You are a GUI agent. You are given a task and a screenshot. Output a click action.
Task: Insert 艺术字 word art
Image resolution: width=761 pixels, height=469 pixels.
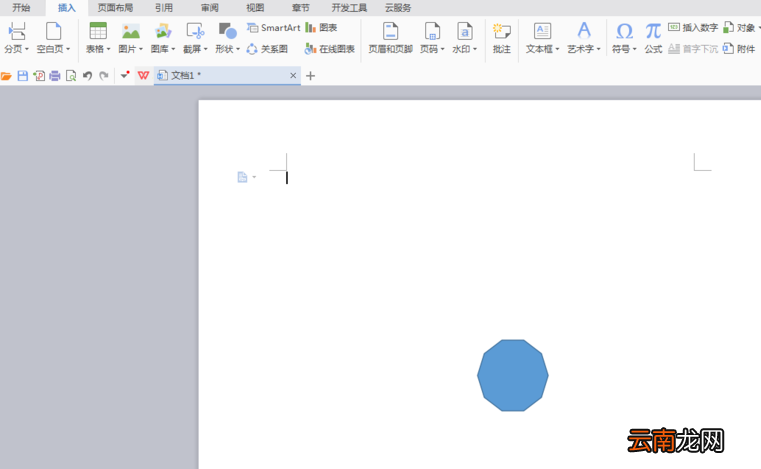[x=584, y=31]
